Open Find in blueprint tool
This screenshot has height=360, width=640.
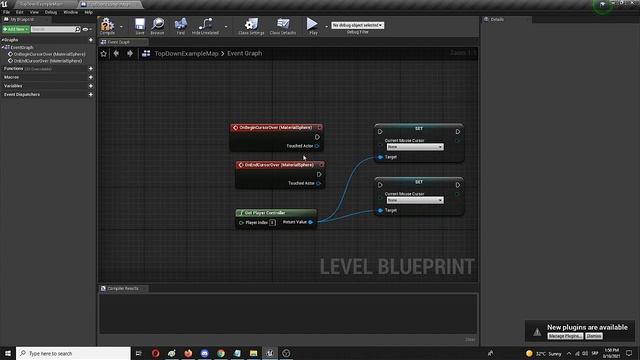pos(180,26)
